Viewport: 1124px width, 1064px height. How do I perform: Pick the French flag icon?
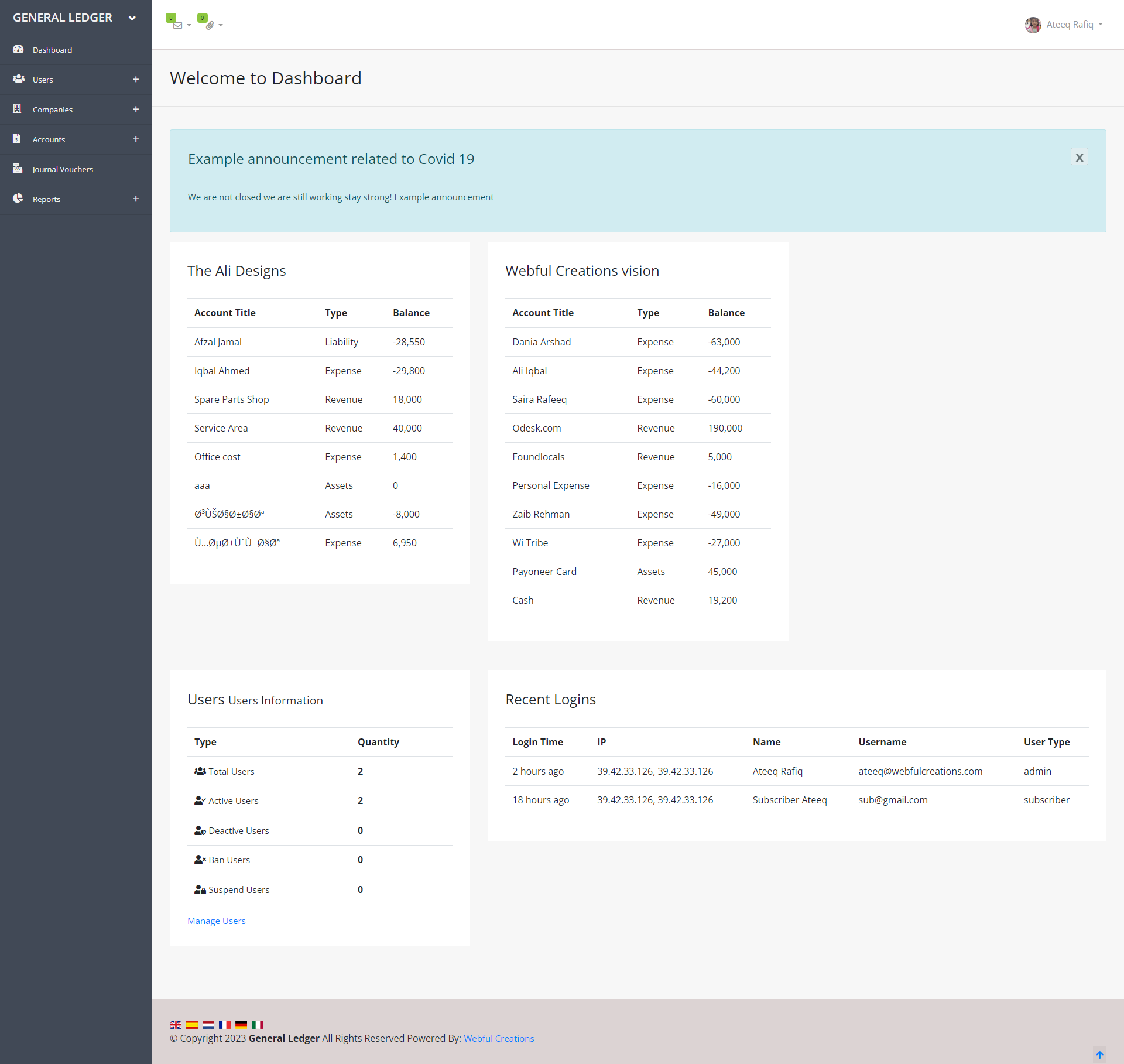(x=224, y=1025)
